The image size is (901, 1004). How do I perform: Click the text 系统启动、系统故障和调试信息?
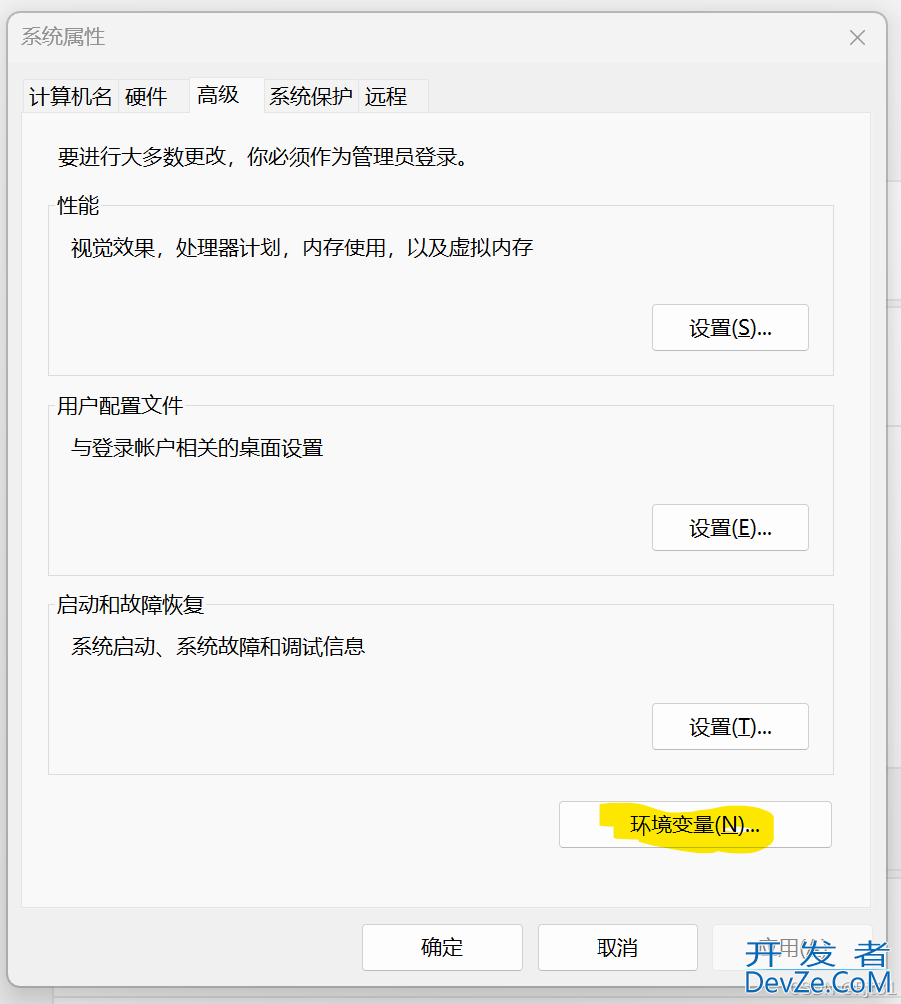coord(218,647)
